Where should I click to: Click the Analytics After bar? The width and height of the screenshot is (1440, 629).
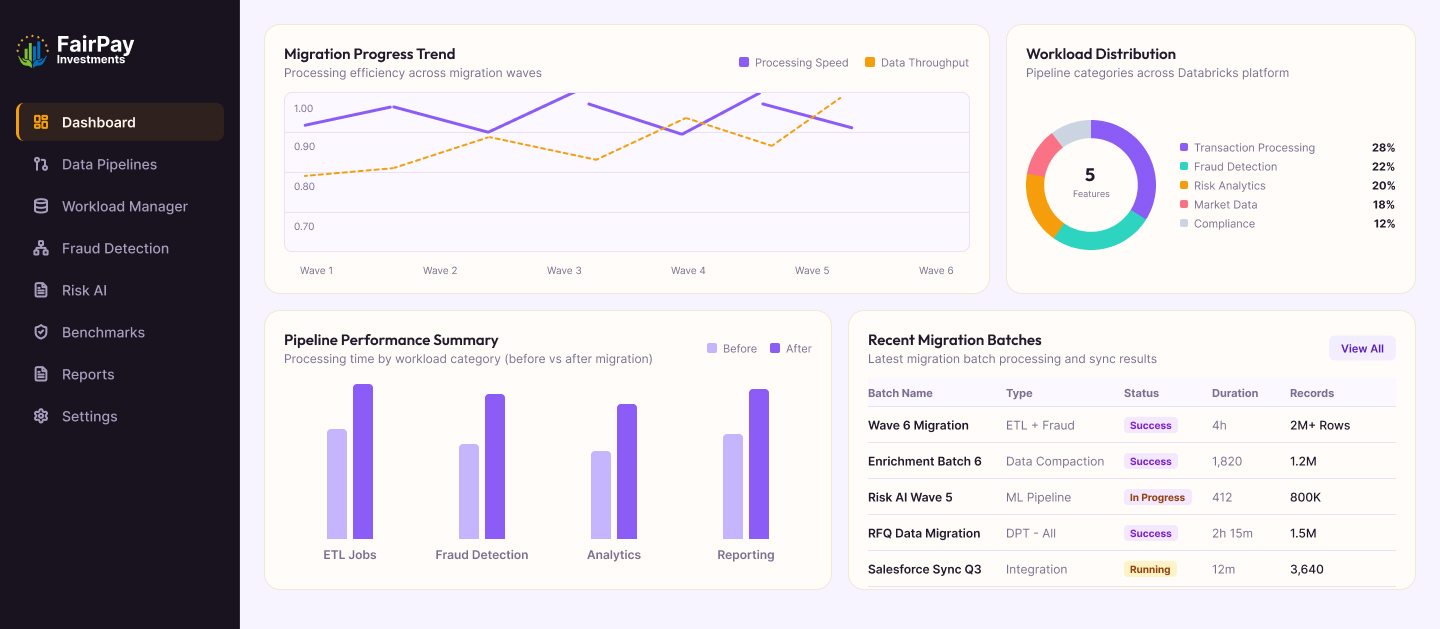[x=627, y=471]
